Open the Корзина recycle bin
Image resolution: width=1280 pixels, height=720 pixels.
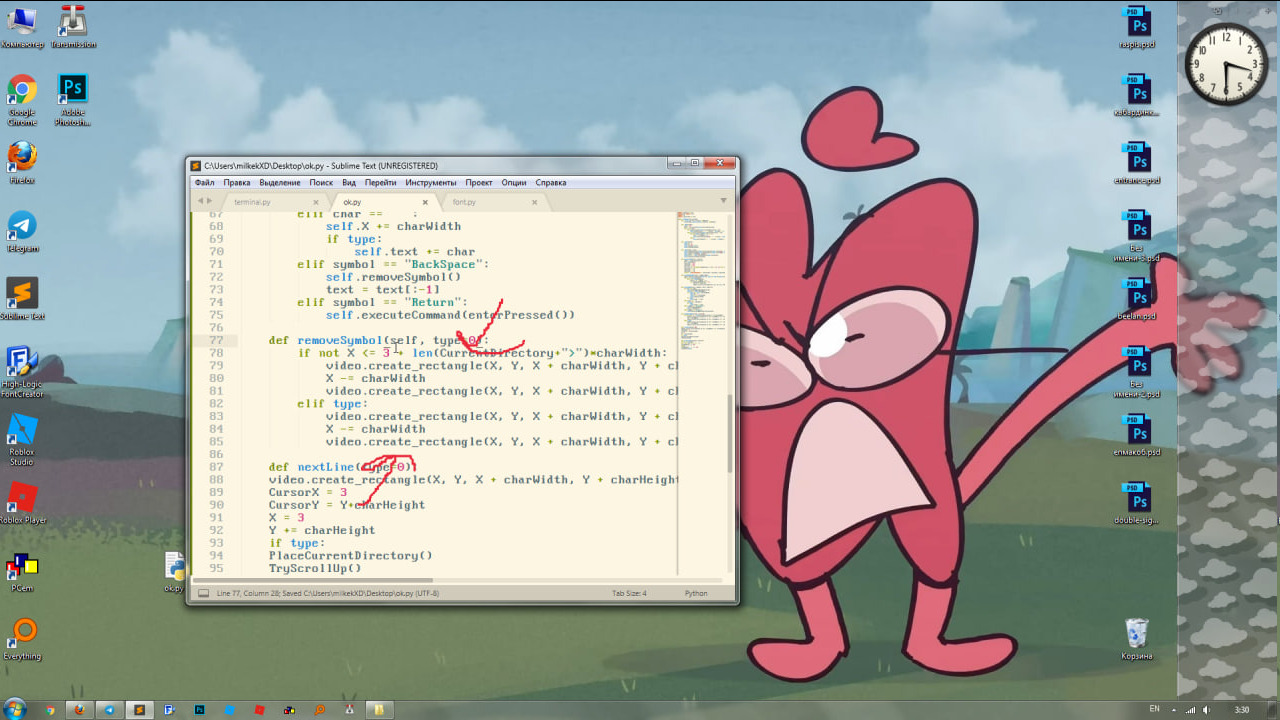pos(1136,634)
